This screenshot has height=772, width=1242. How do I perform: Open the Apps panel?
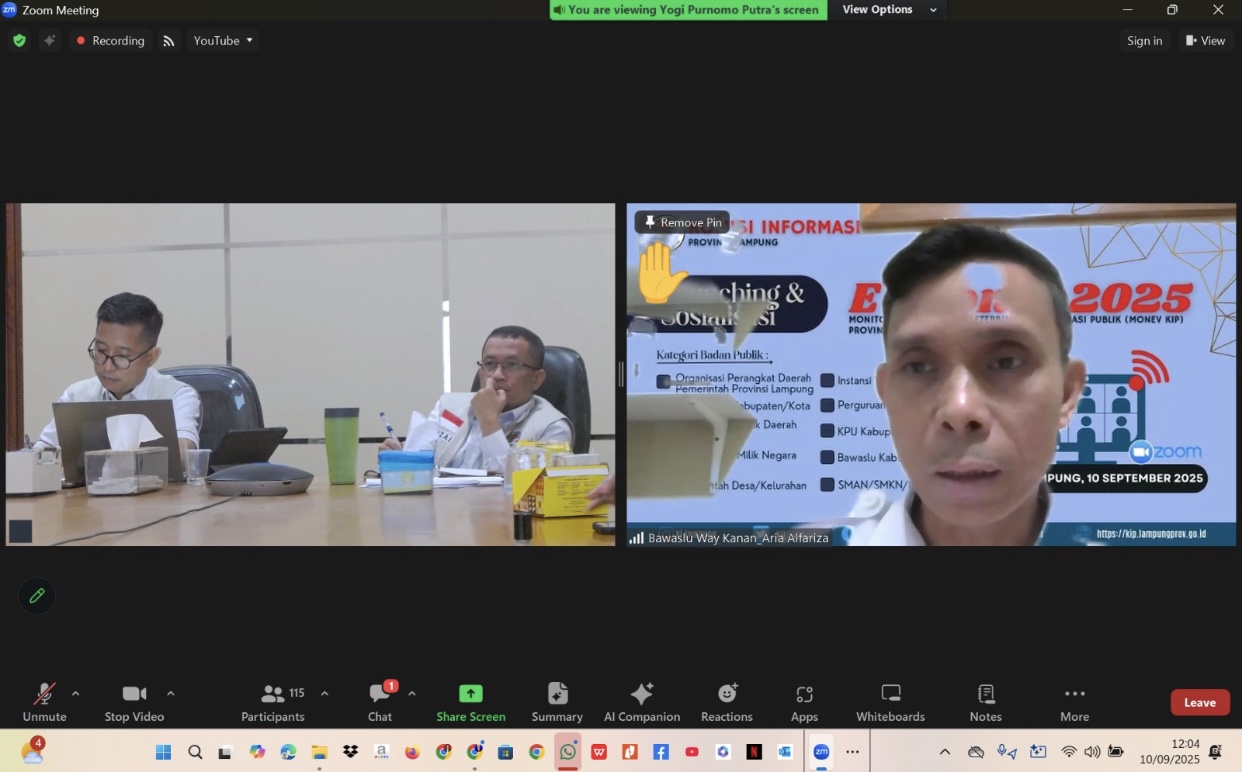pos(804,702)
